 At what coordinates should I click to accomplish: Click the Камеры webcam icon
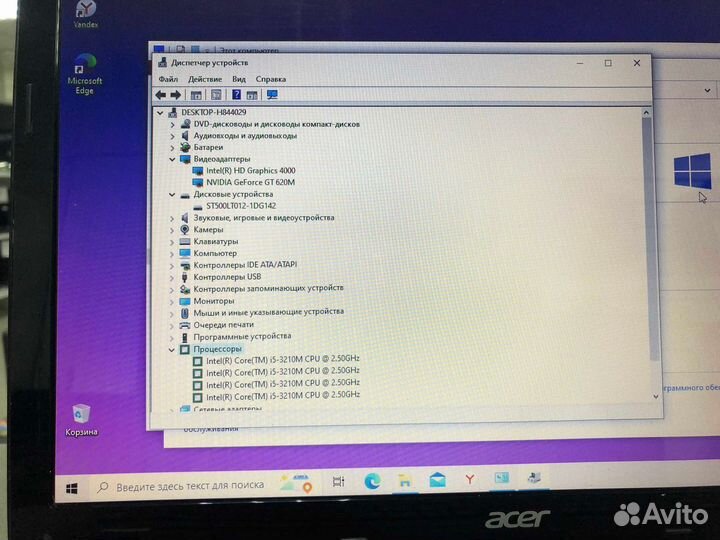pos(185,230)
